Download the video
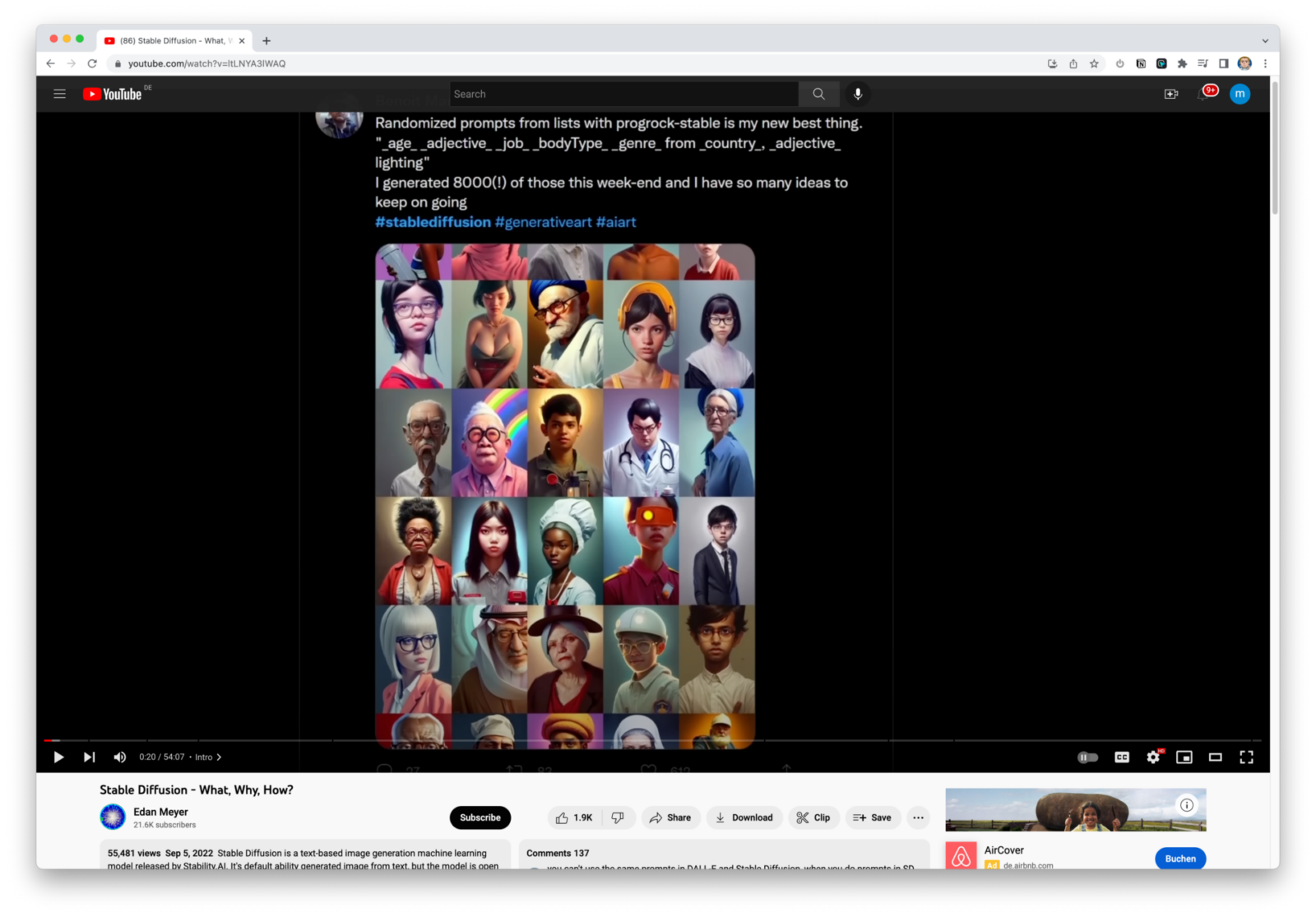Screen dimensions: 1316x917 744,817
